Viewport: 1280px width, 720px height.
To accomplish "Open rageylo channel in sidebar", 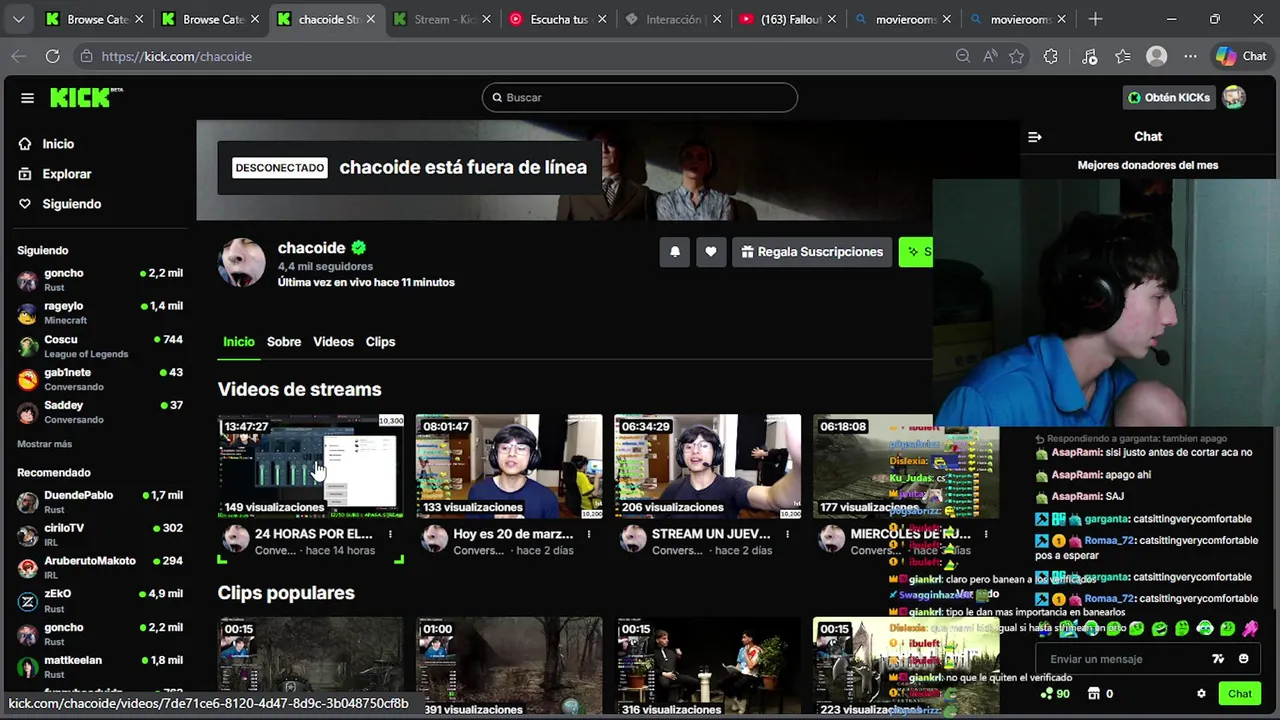I will point(100,313).
